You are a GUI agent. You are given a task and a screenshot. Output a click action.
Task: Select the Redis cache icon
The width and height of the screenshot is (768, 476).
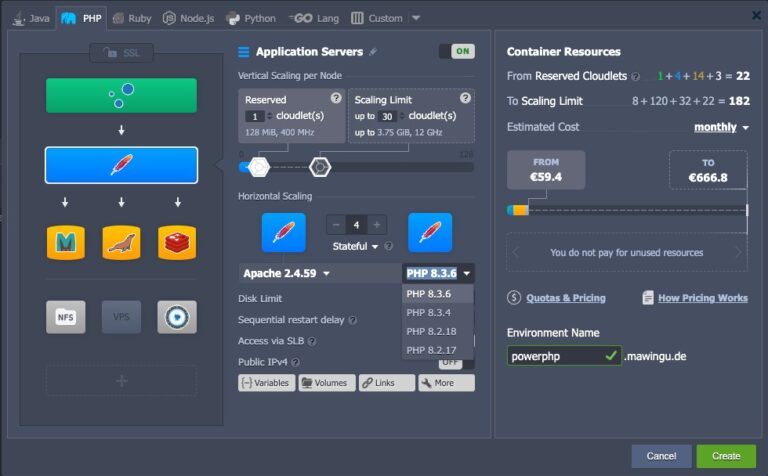(x=177, y=242)
